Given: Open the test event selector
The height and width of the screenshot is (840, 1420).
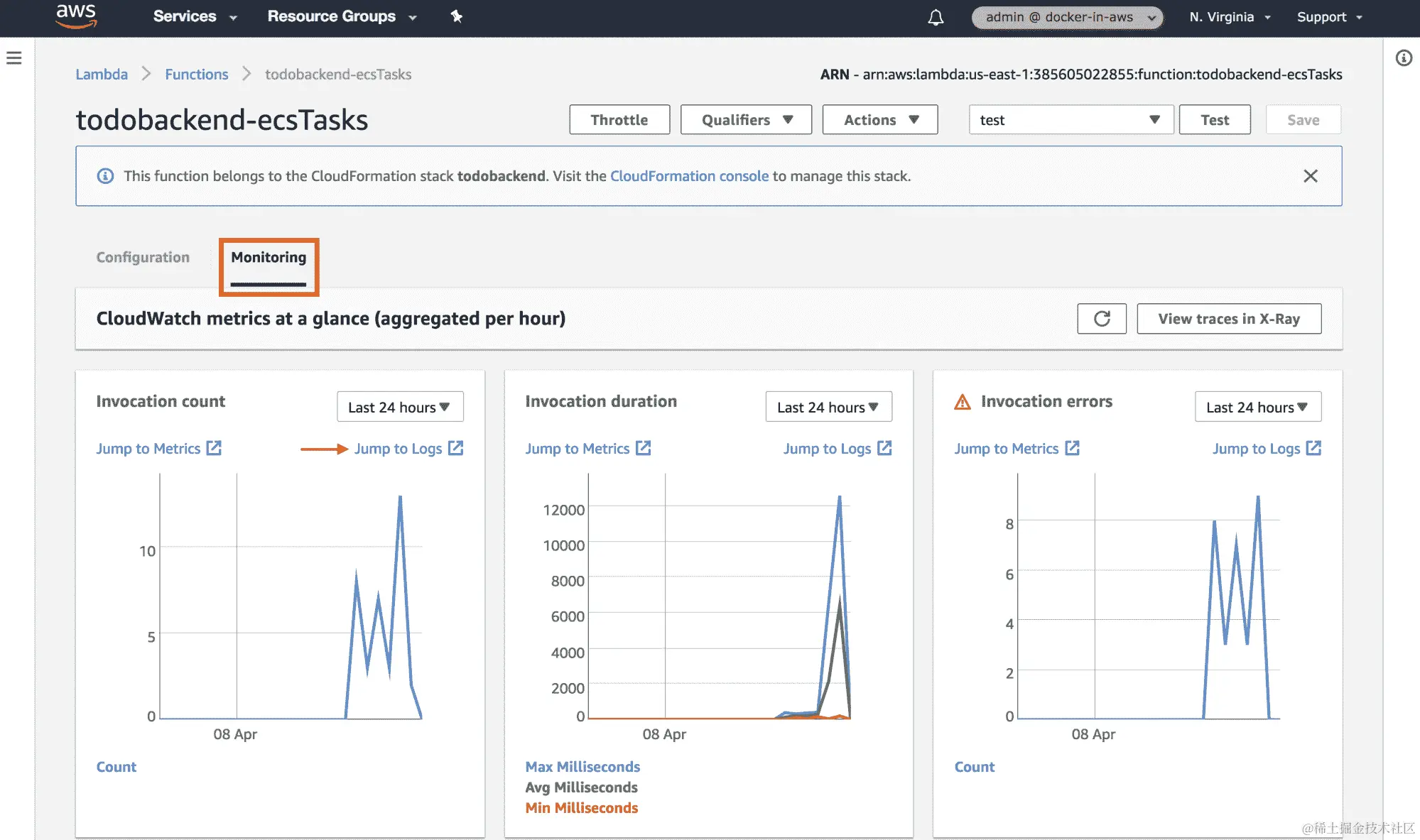Looking at the screenshot, I should point(1070,120).
